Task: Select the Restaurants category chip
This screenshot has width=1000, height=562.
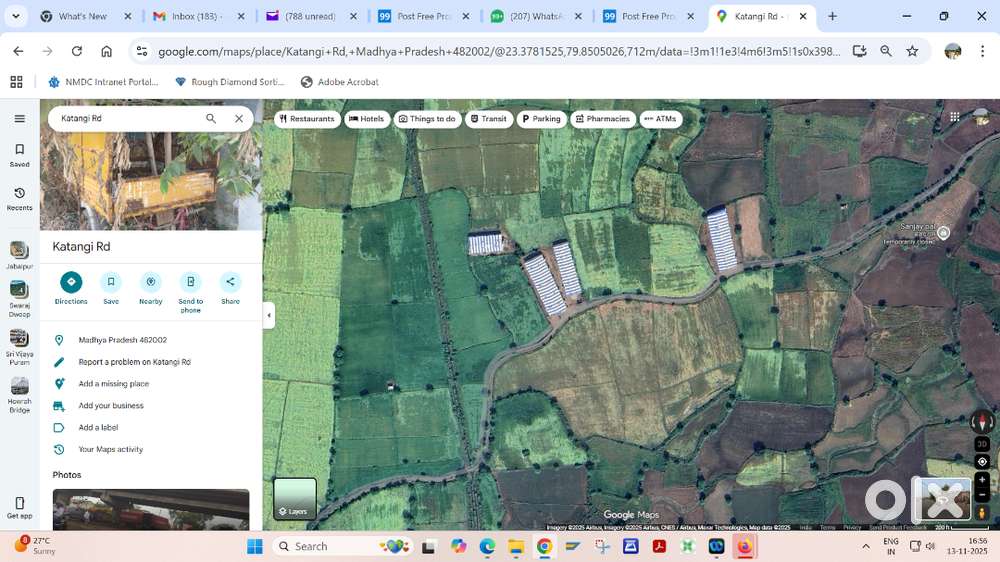Action: click(307, 119)
